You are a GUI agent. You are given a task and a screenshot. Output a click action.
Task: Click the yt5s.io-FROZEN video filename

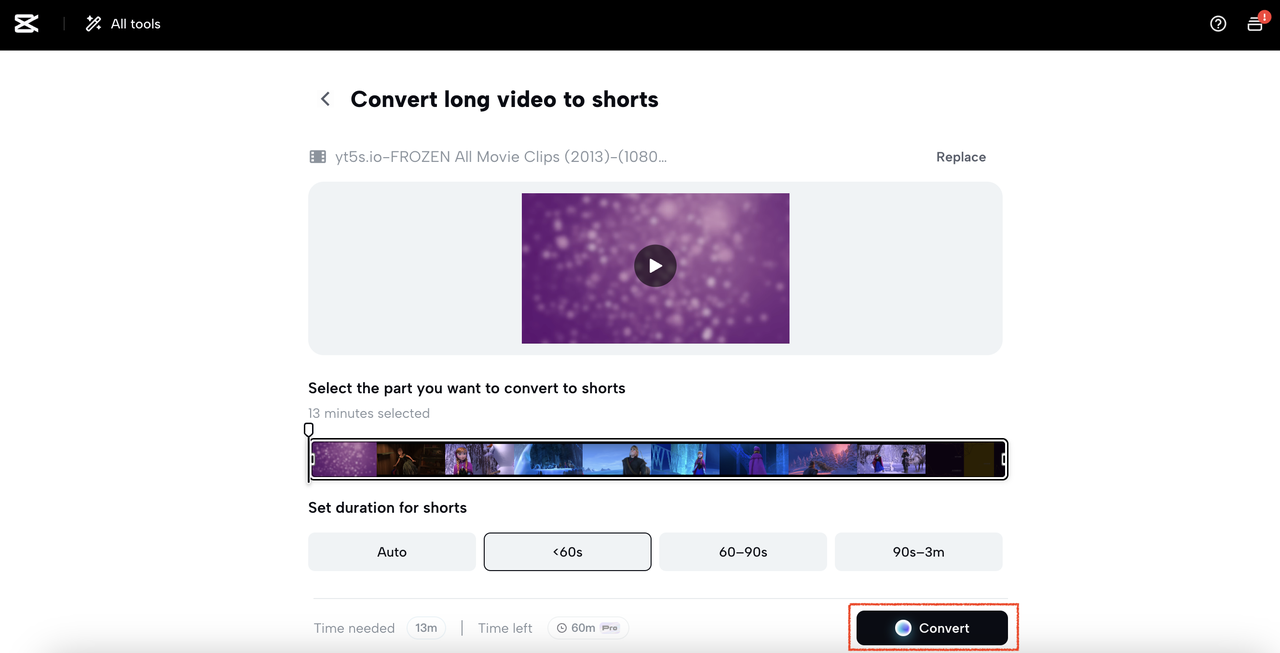coord(501,157)
